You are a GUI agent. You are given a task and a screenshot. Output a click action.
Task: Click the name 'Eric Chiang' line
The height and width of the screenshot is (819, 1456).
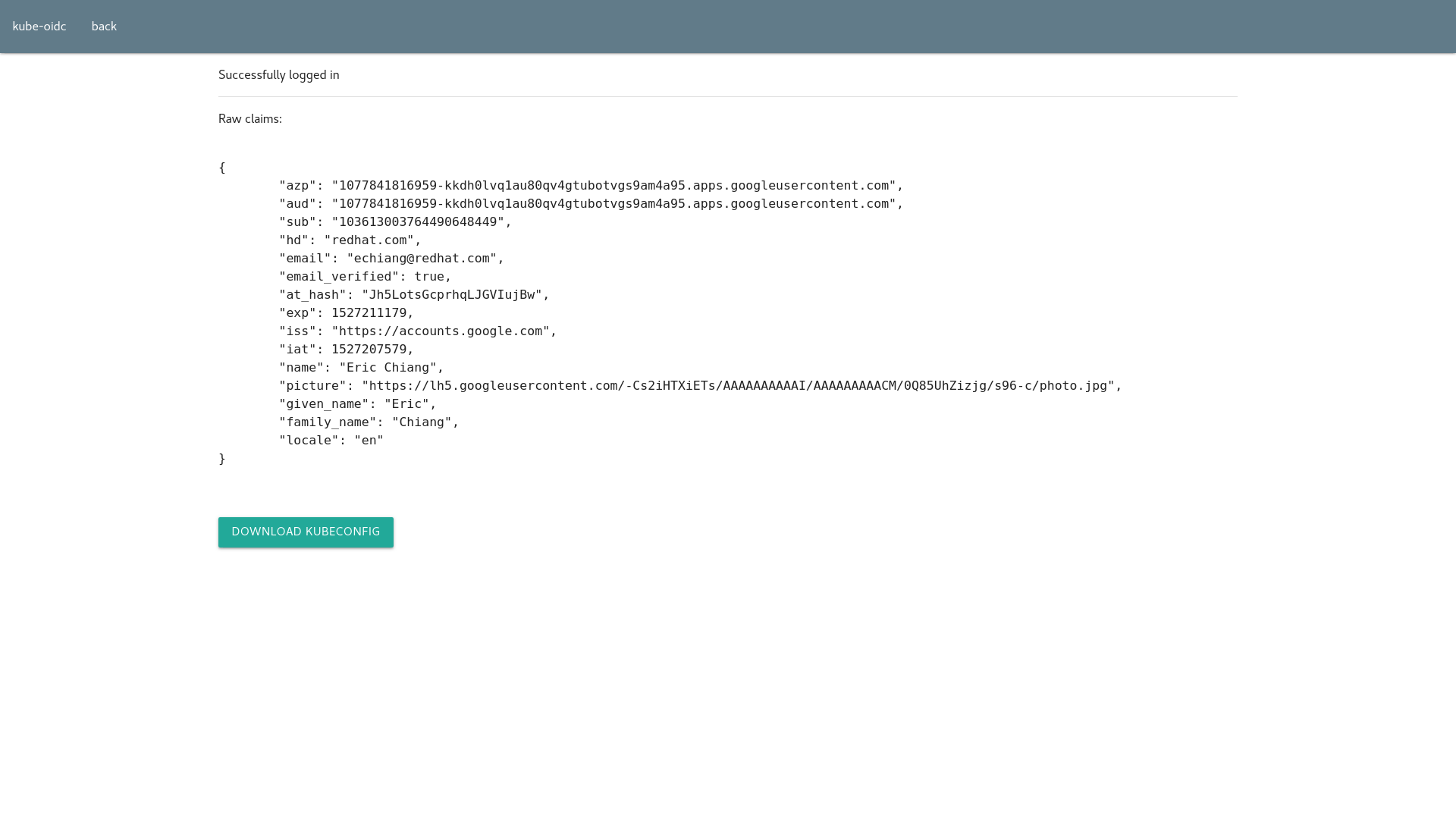coord(361,368)
